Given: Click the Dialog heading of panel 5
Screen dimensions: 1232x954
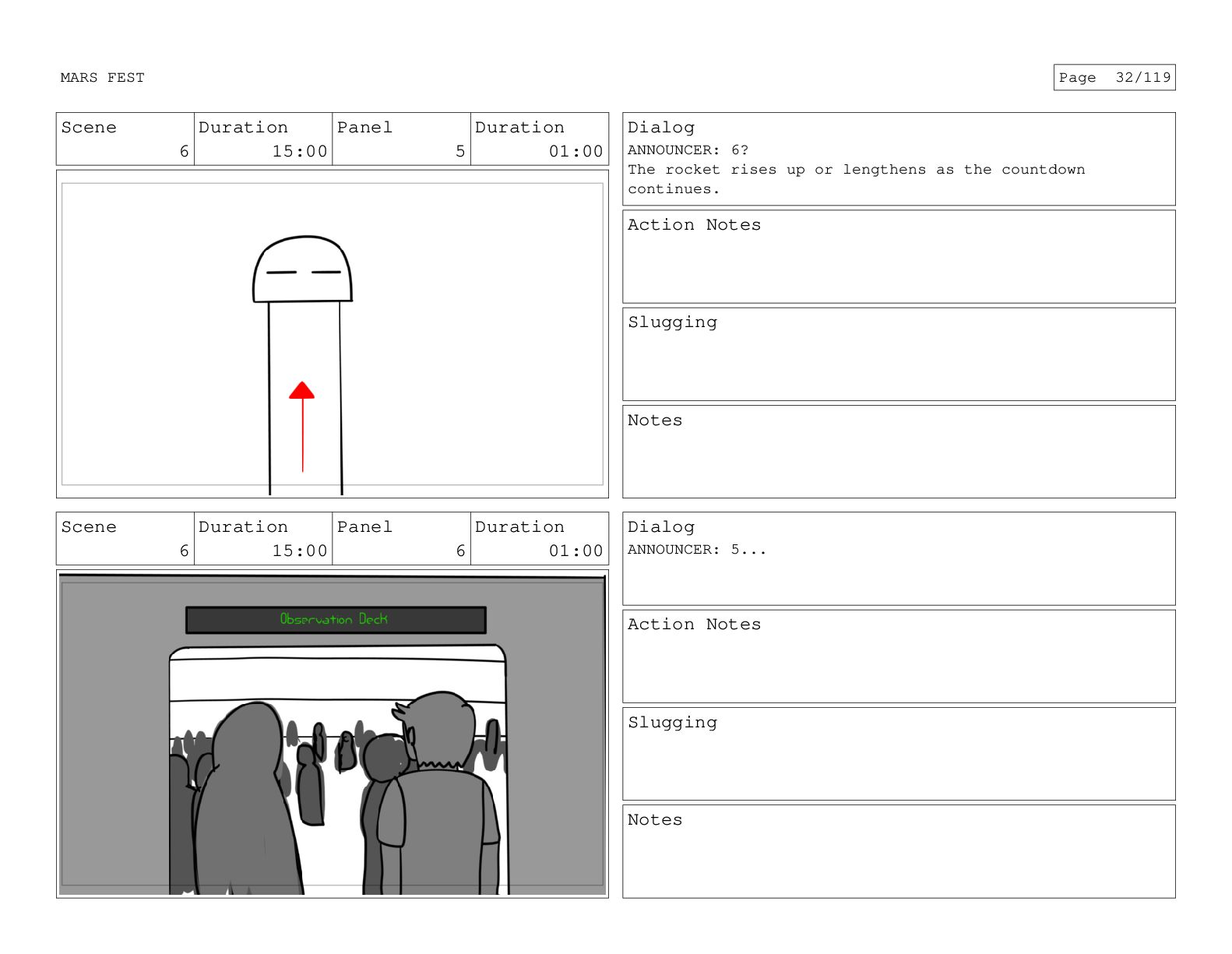Looking at the screenshot, I should (661, 128).
